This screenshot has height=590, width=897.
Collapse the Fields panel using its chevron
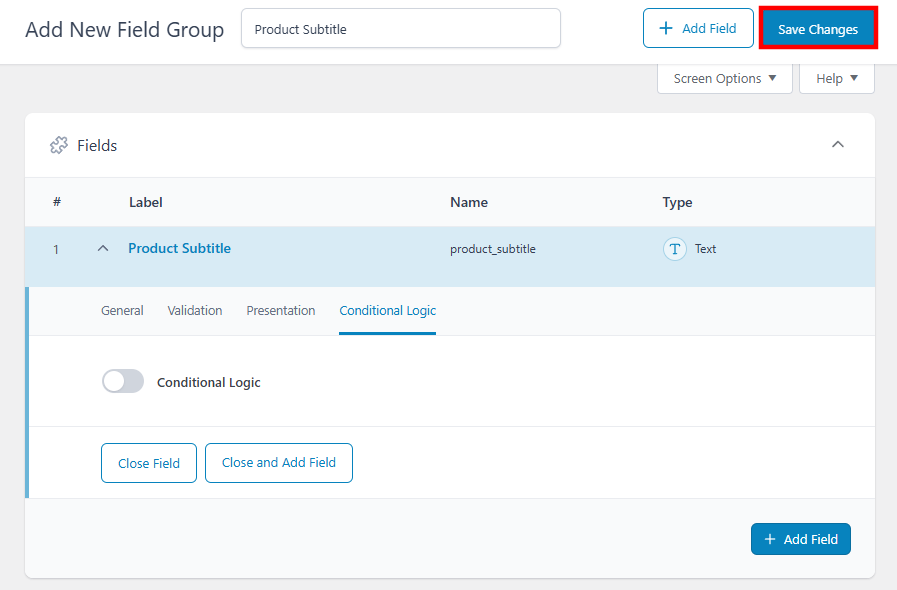pos(838,144)
